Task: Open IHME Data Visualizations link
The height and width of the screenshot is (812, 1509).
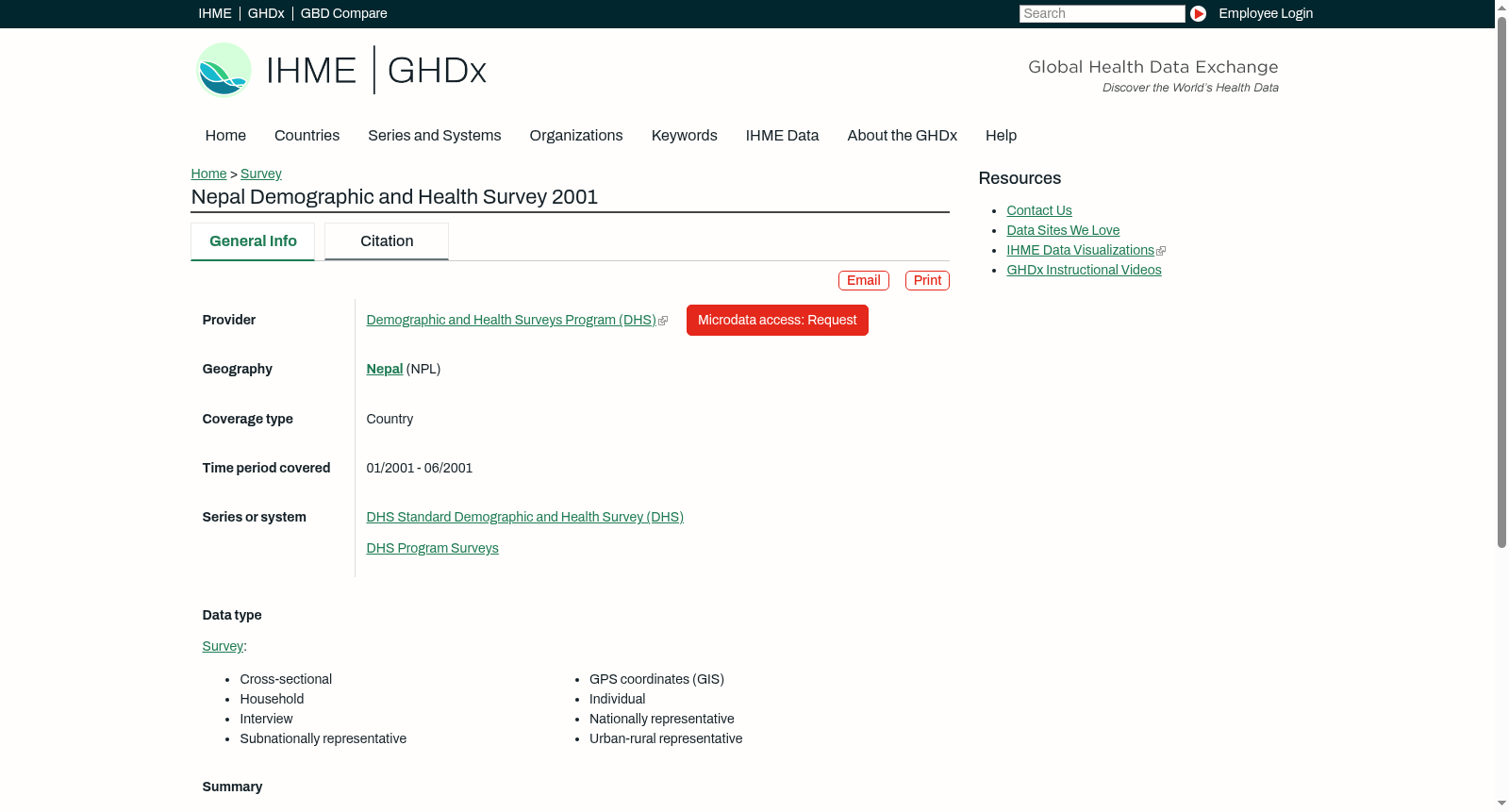Action: 1080,250
